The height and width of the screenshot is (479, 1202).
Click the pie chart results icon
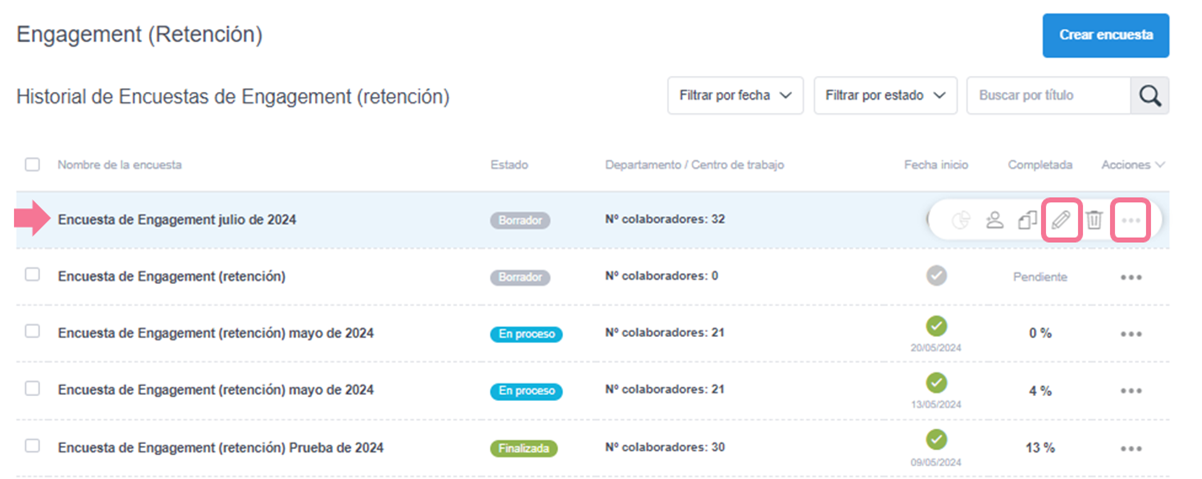[961, 220]
